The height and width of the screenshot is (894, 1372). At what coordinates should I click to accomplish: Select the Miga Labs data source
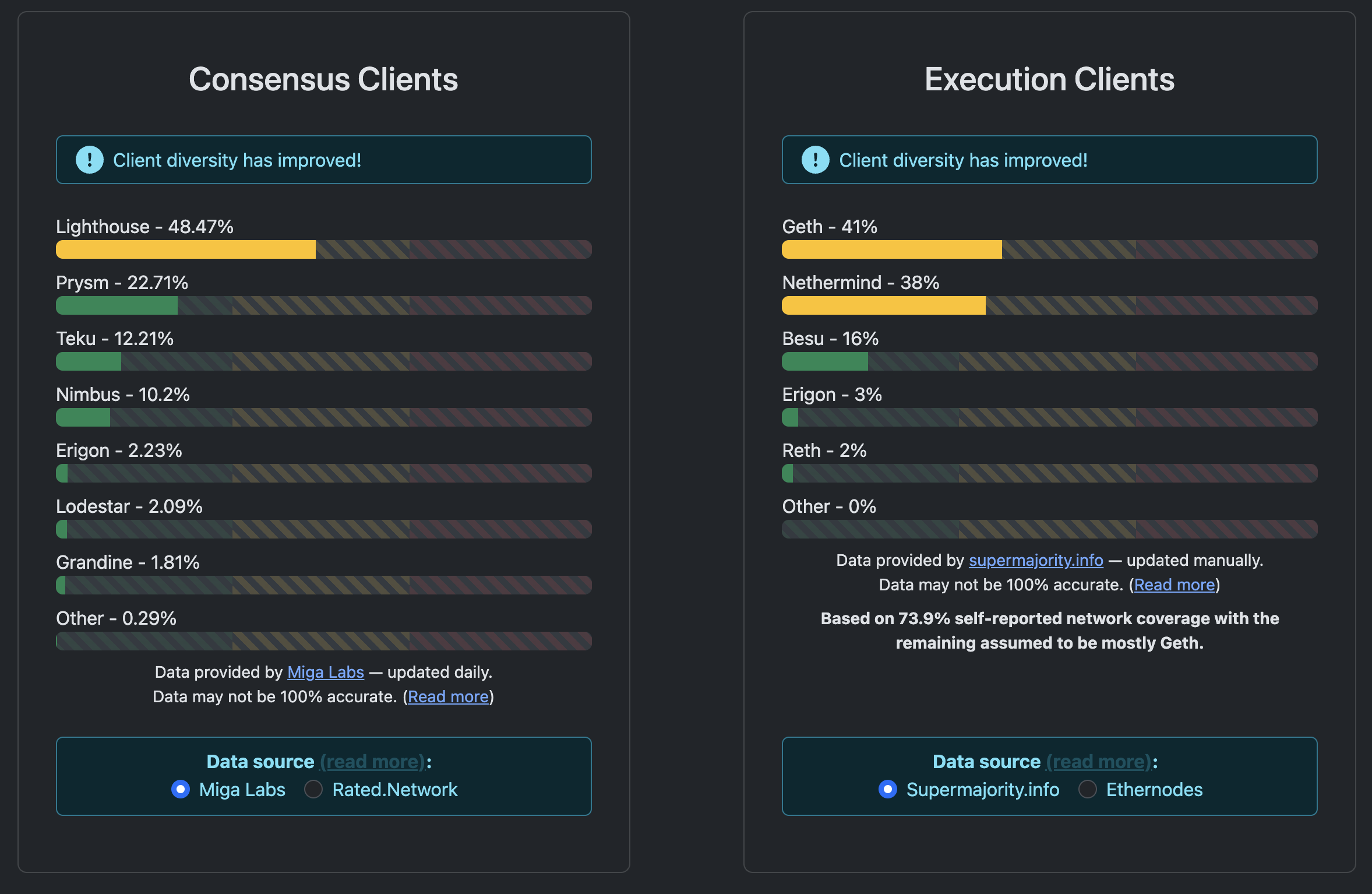[181, 789]
